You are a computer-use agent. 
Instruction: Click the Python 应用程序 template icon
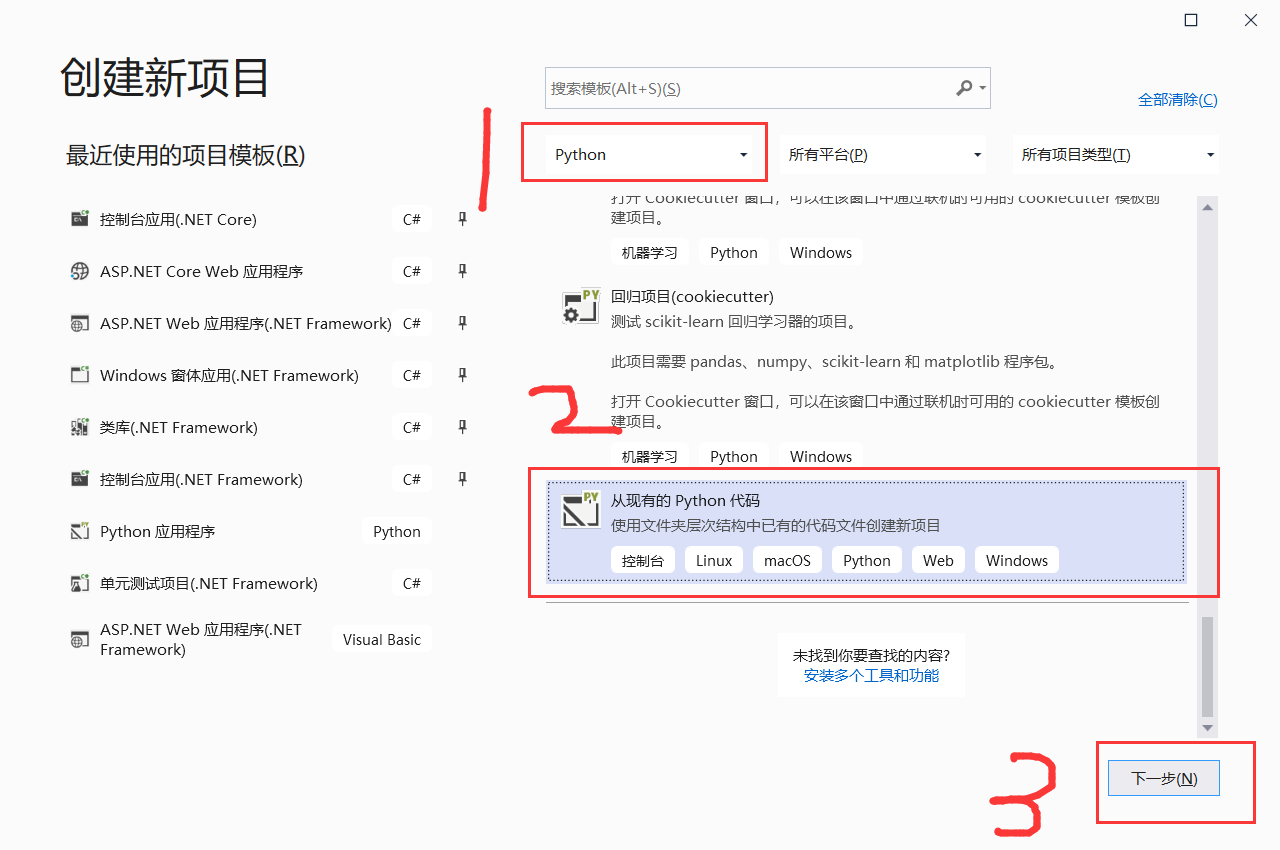click(80, 531)
